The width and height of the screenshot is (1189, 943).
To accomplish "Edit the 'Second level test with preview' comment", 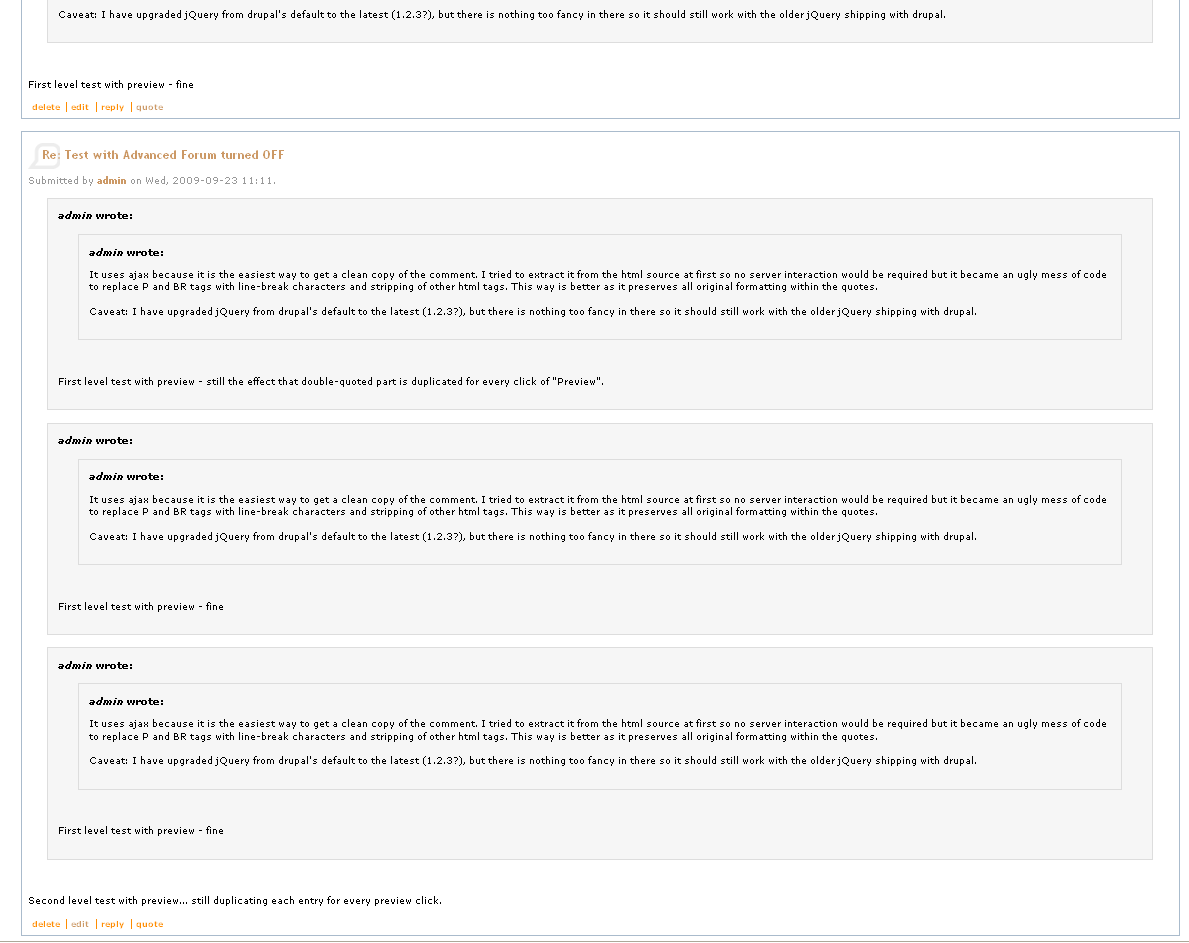I will tap(80, 924).
